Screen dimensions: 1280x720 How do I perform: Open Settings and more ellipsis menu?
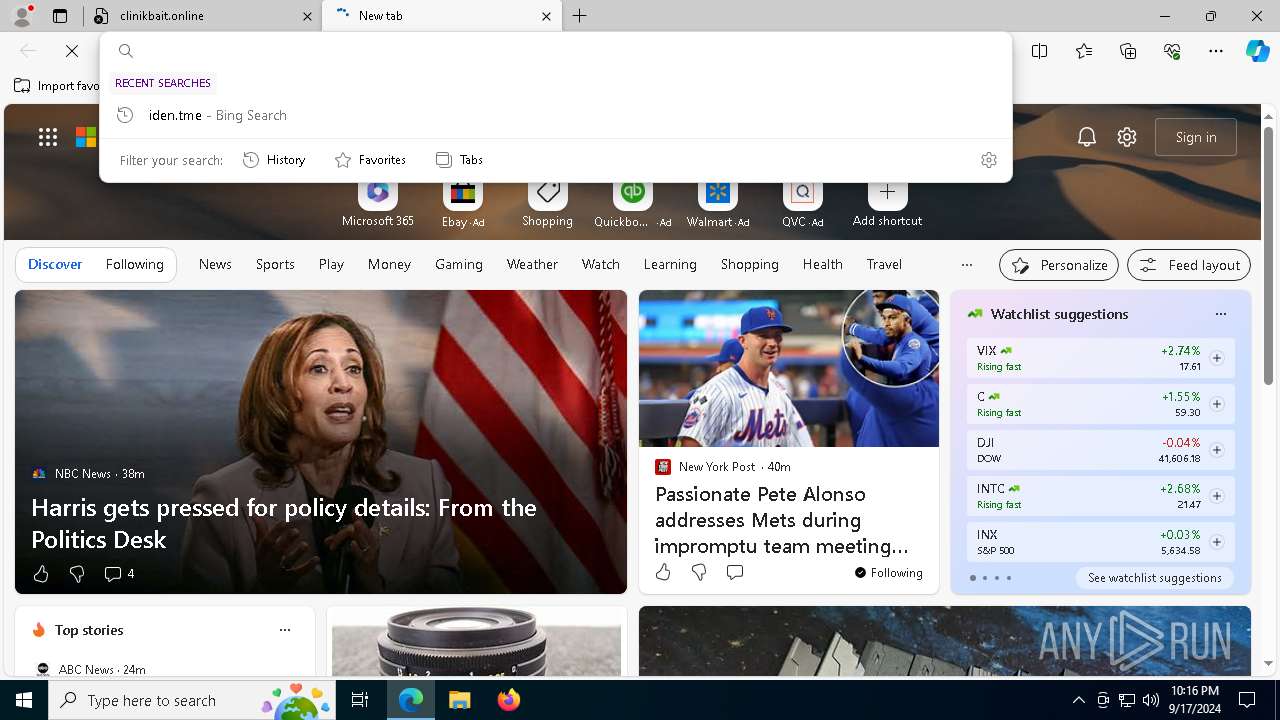pyautogui.click(x=1216, y=51)
